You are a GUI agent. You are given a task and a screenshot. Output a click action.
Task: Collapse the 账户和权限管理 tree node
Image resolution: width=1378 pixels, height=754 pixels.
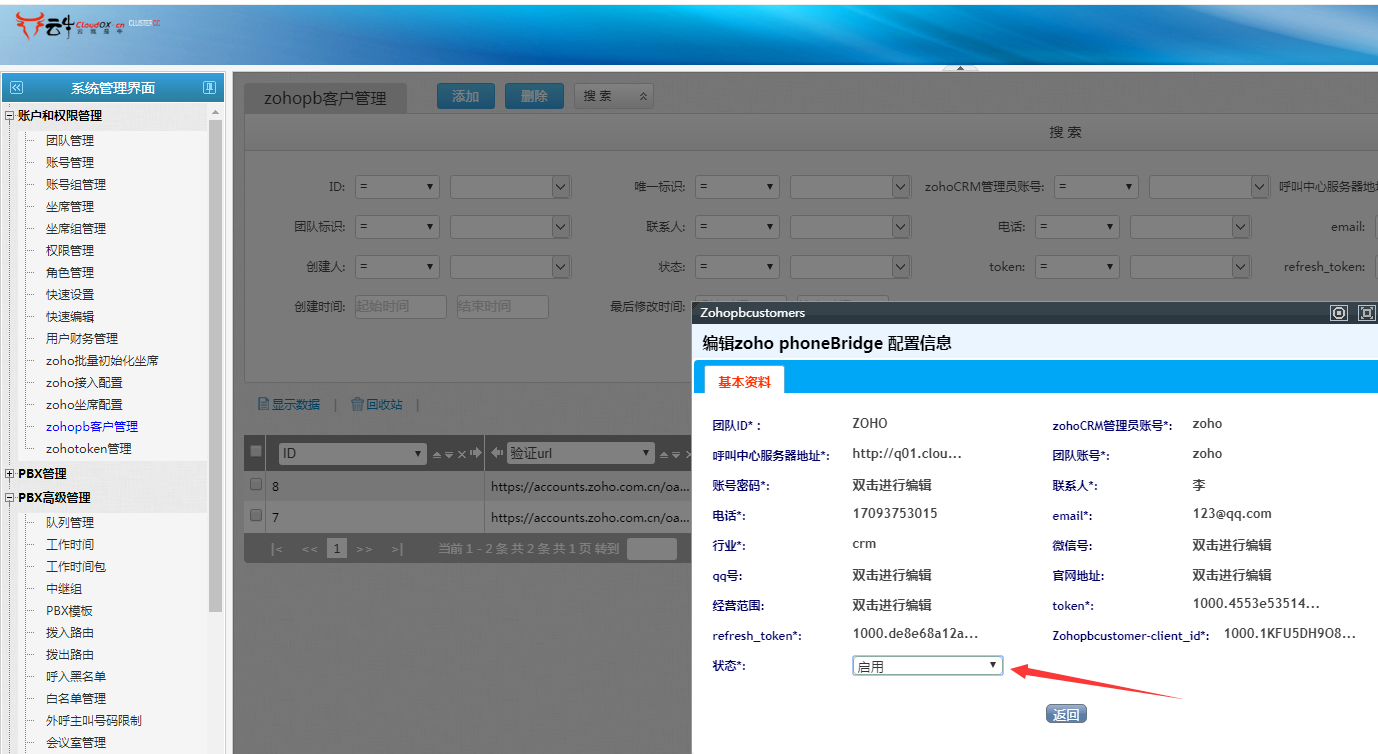pos(10,116)
